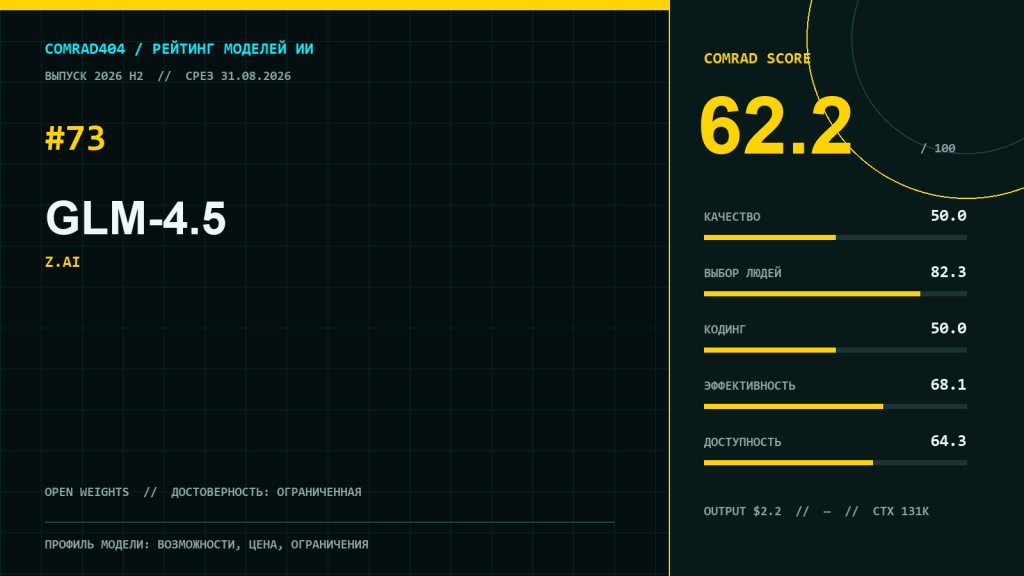
Task: Select the GLM-4.5 model title
Action: point(136,217)
